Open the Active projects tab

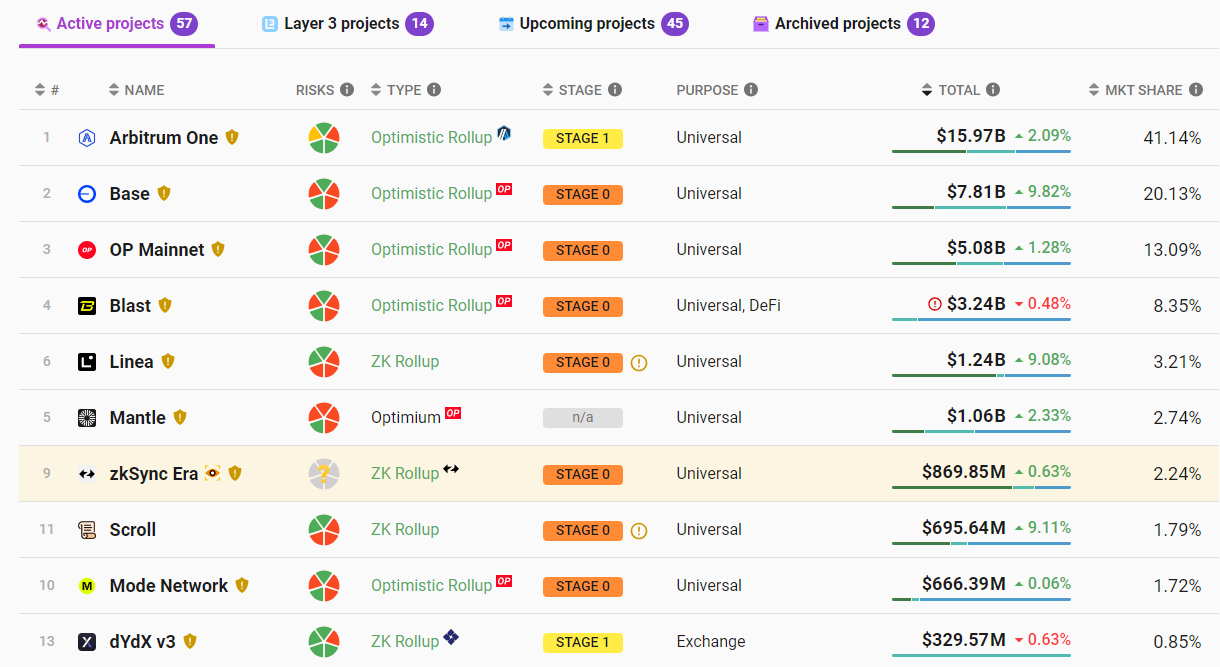coord(116,23)
